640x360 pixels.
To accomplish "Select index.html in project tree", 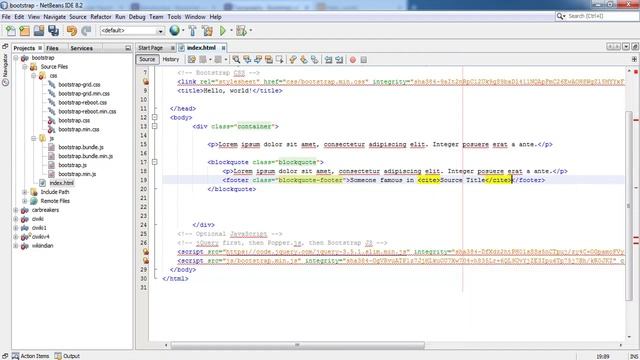I will click(62, 183).
